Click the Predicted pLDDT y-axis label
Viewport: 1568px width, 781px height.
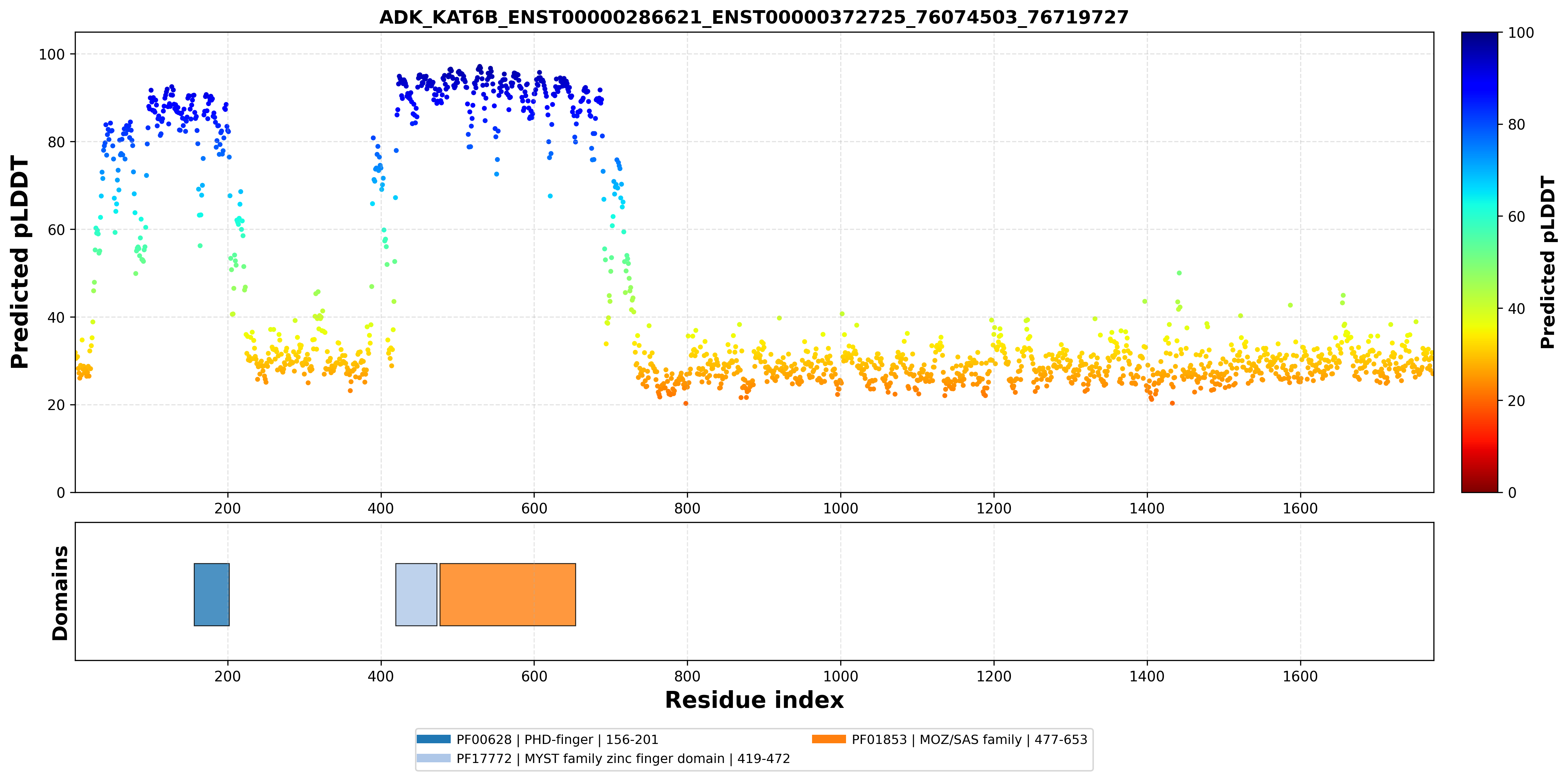coord(19,262)
